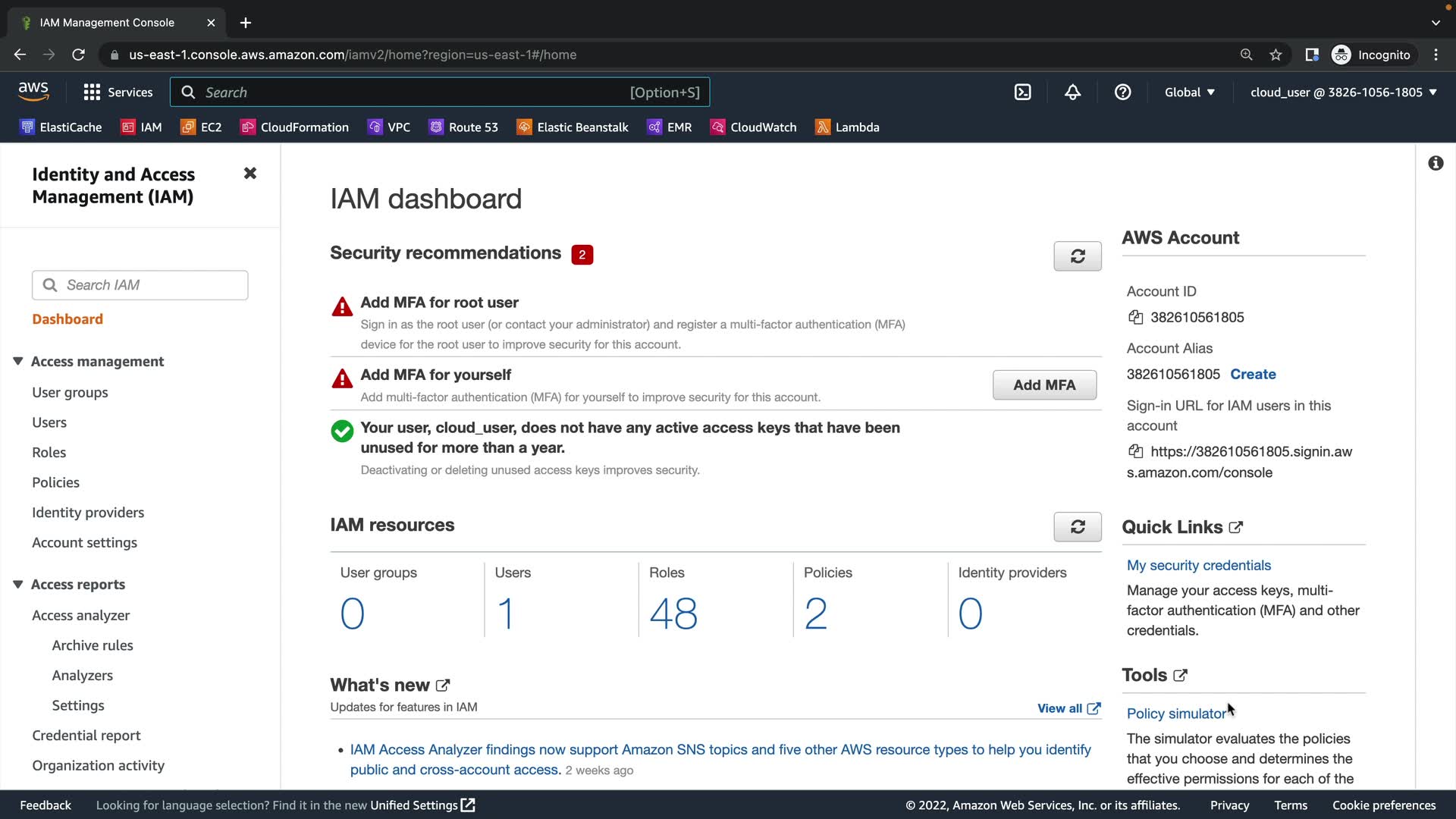
Task: Open the Policy simulator link
Action: pos(1175,714)
